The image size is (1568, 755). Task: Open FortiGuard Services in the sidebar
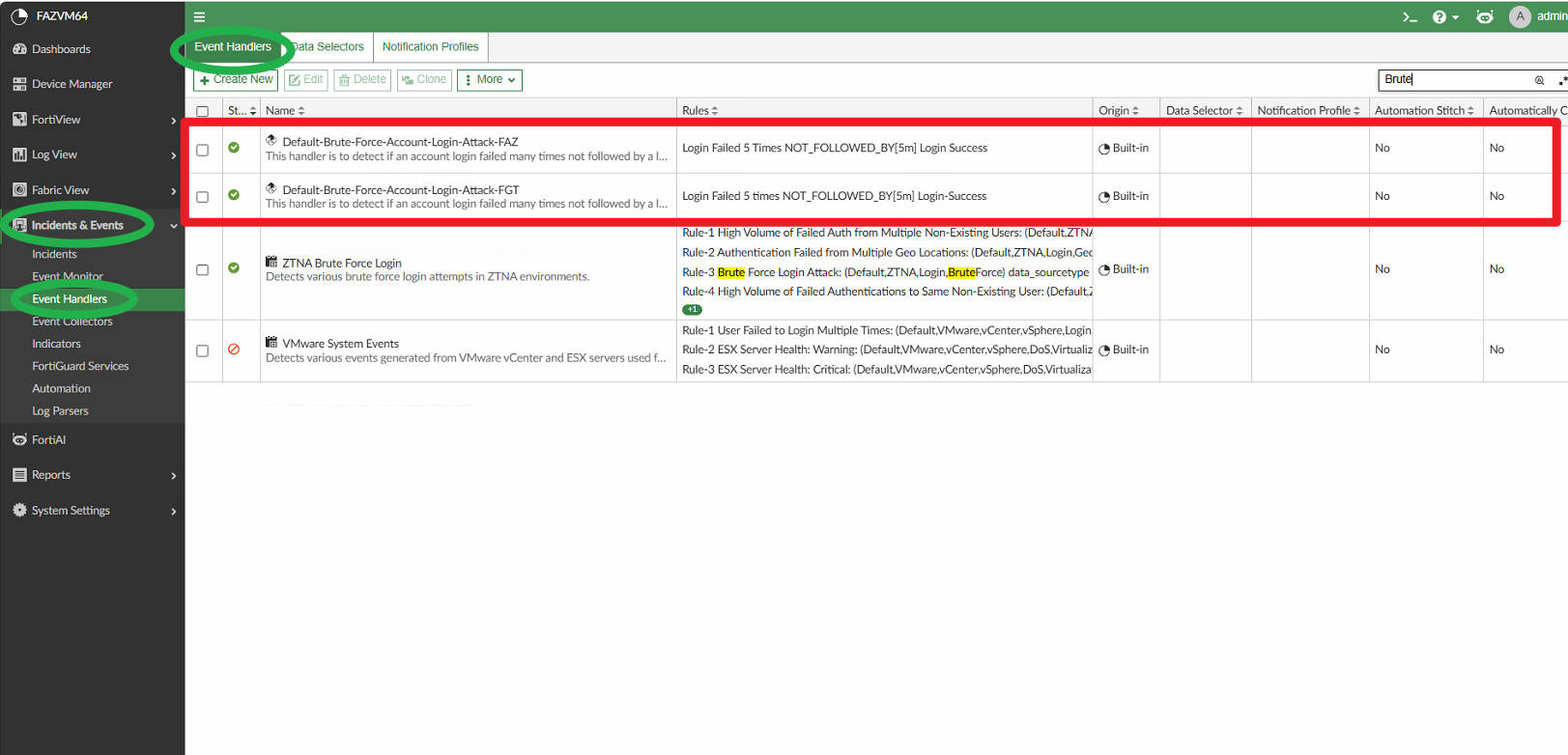[80, 366]
